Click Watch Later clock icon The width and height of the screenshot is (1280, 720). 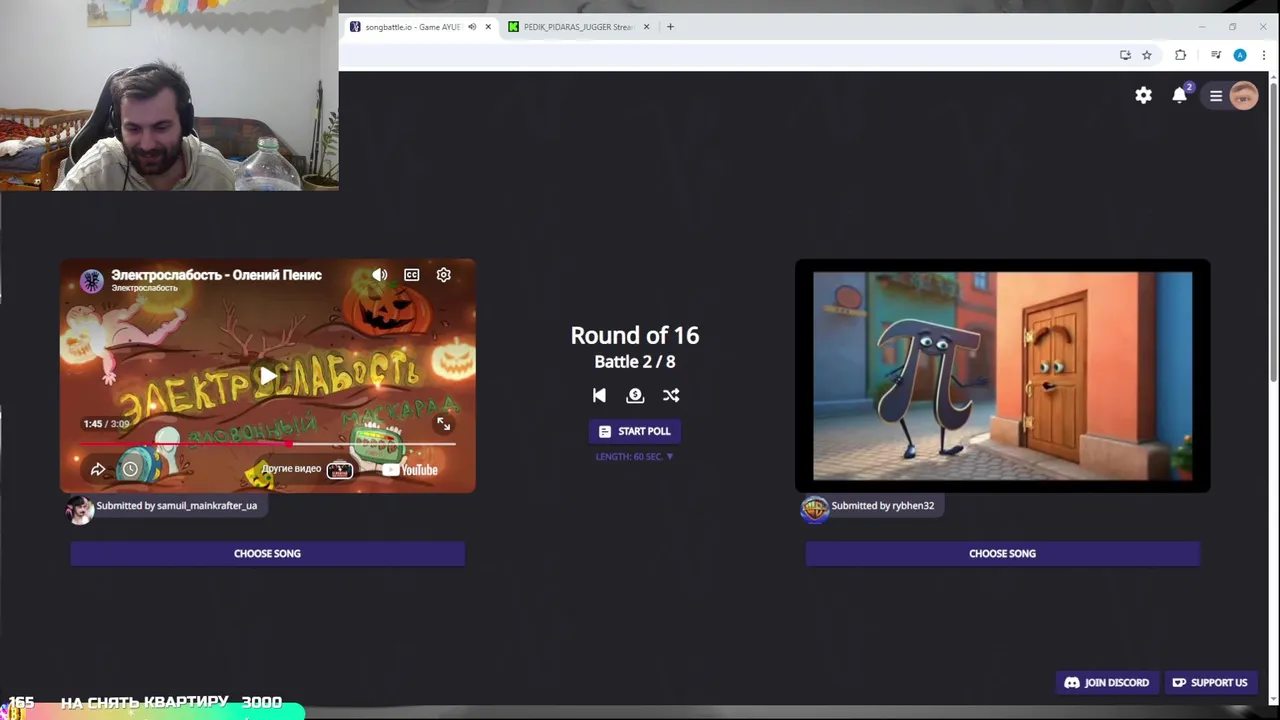pos(130,469)
